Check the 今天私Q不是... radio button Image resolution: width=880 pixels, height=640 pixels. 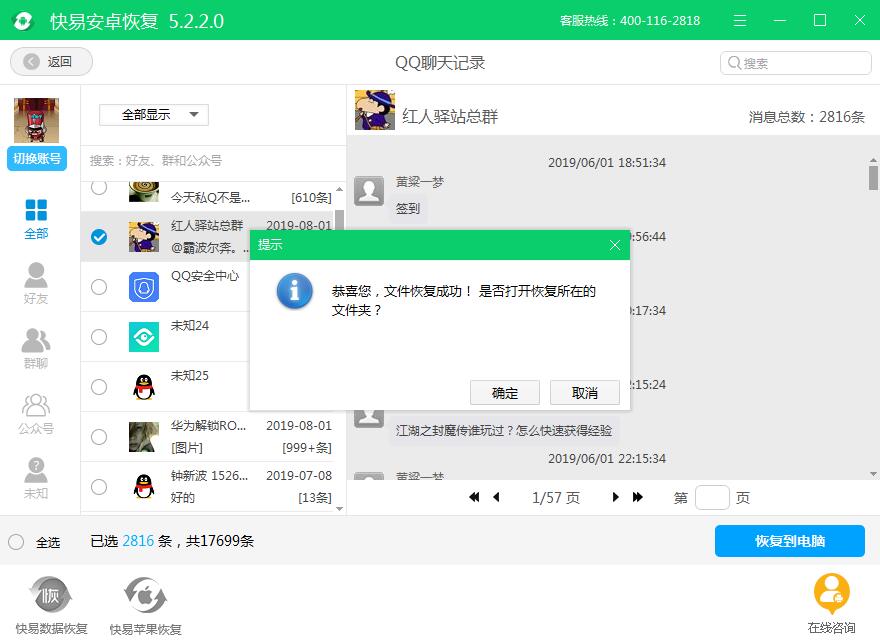coord(99,188)
